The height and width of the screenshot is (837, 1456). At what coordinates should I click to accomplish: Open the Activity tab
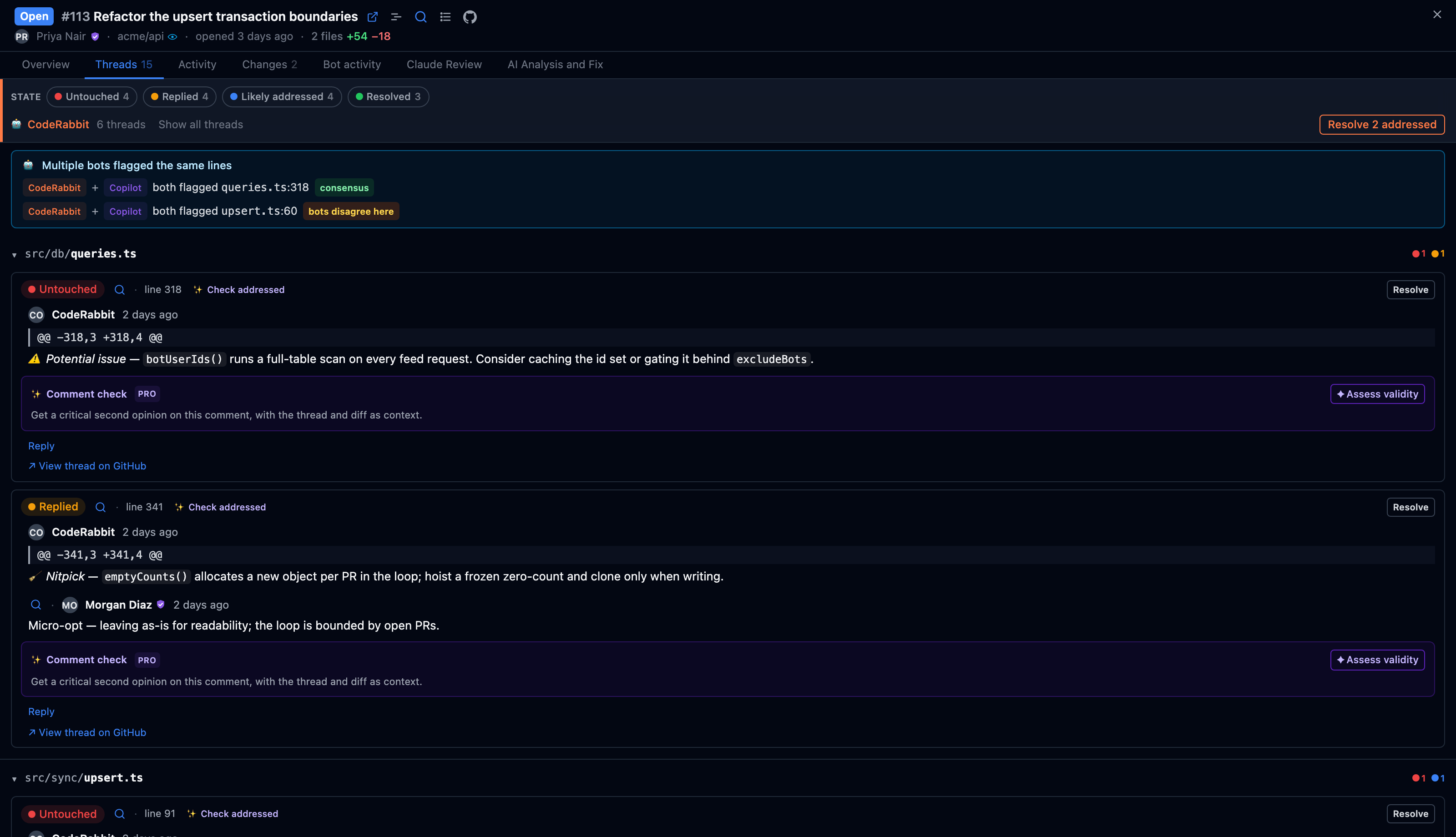(197, 65)
